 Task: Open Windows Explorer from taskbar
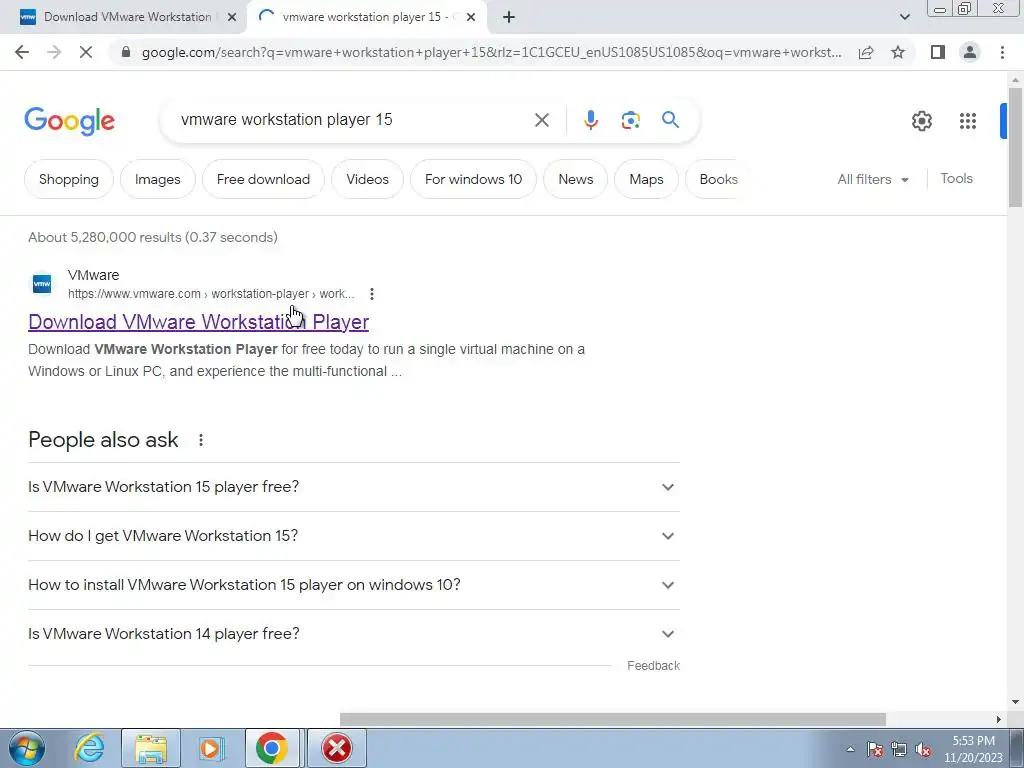[151, 748]
